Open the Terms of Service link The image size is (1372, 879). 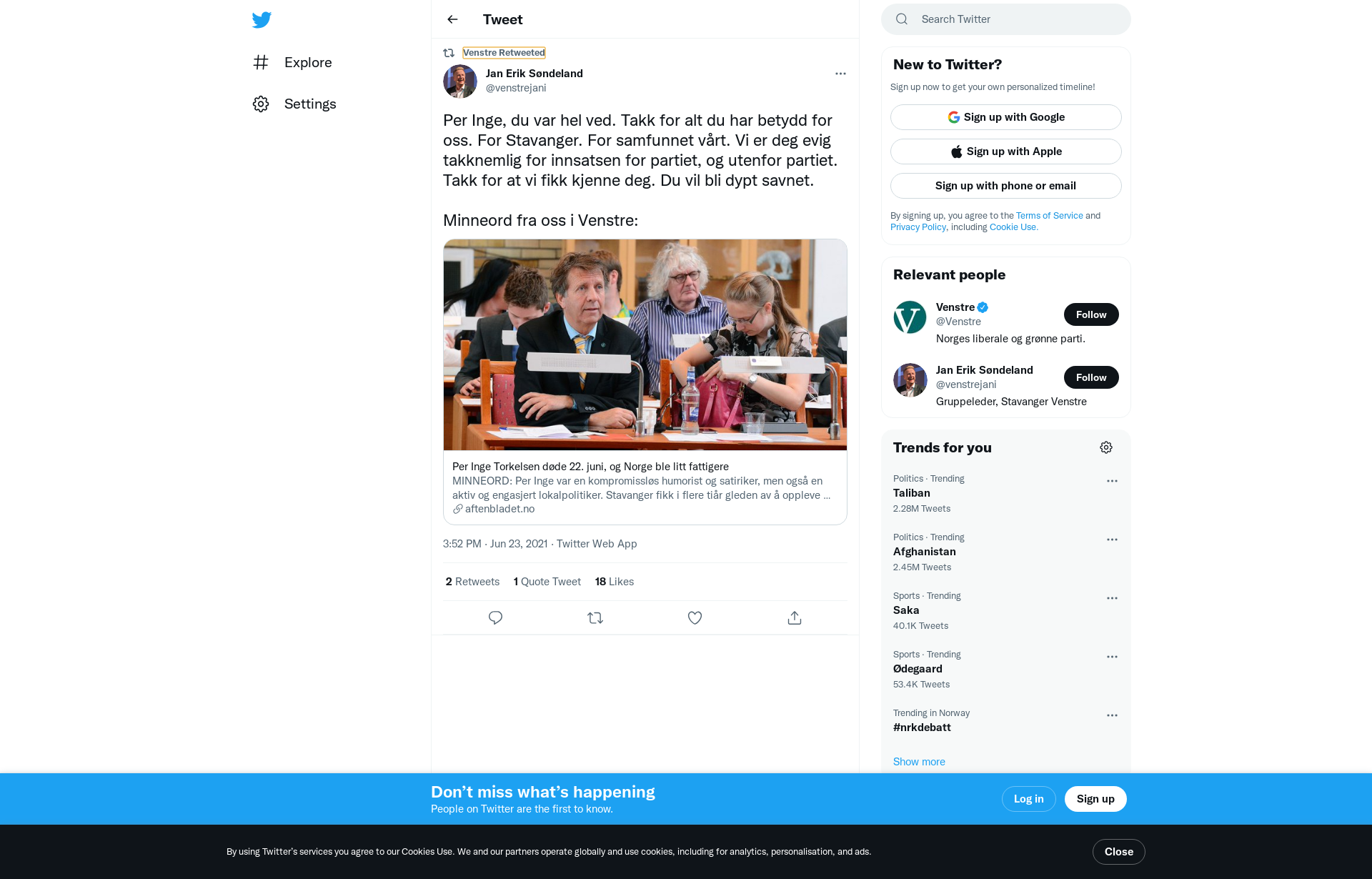(x=1049, y=215)
